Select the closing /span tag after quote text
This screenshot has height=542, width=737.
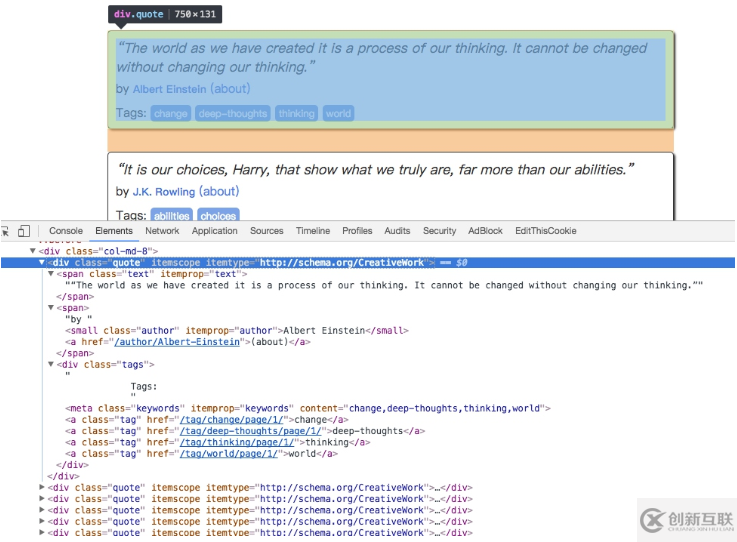75,297
